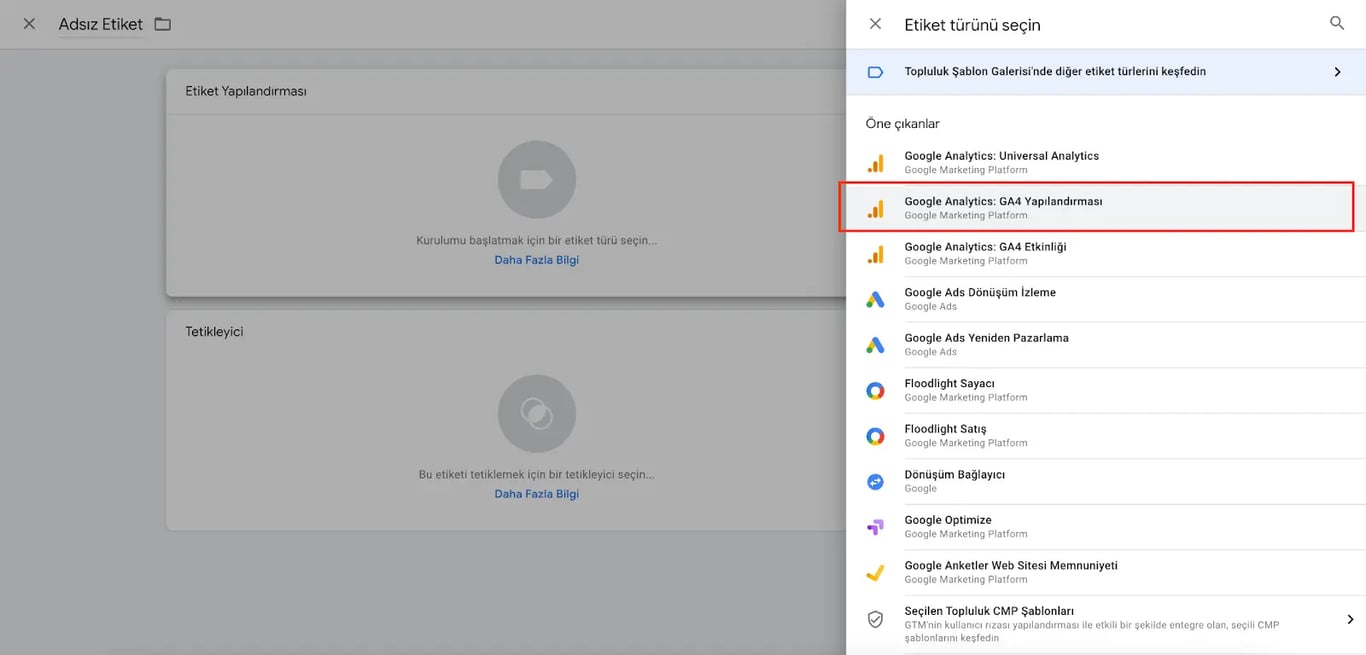Open the Daha Fazla Bilgi link under tag setup
Screen dimensions: 1366x655
point(536,259)
